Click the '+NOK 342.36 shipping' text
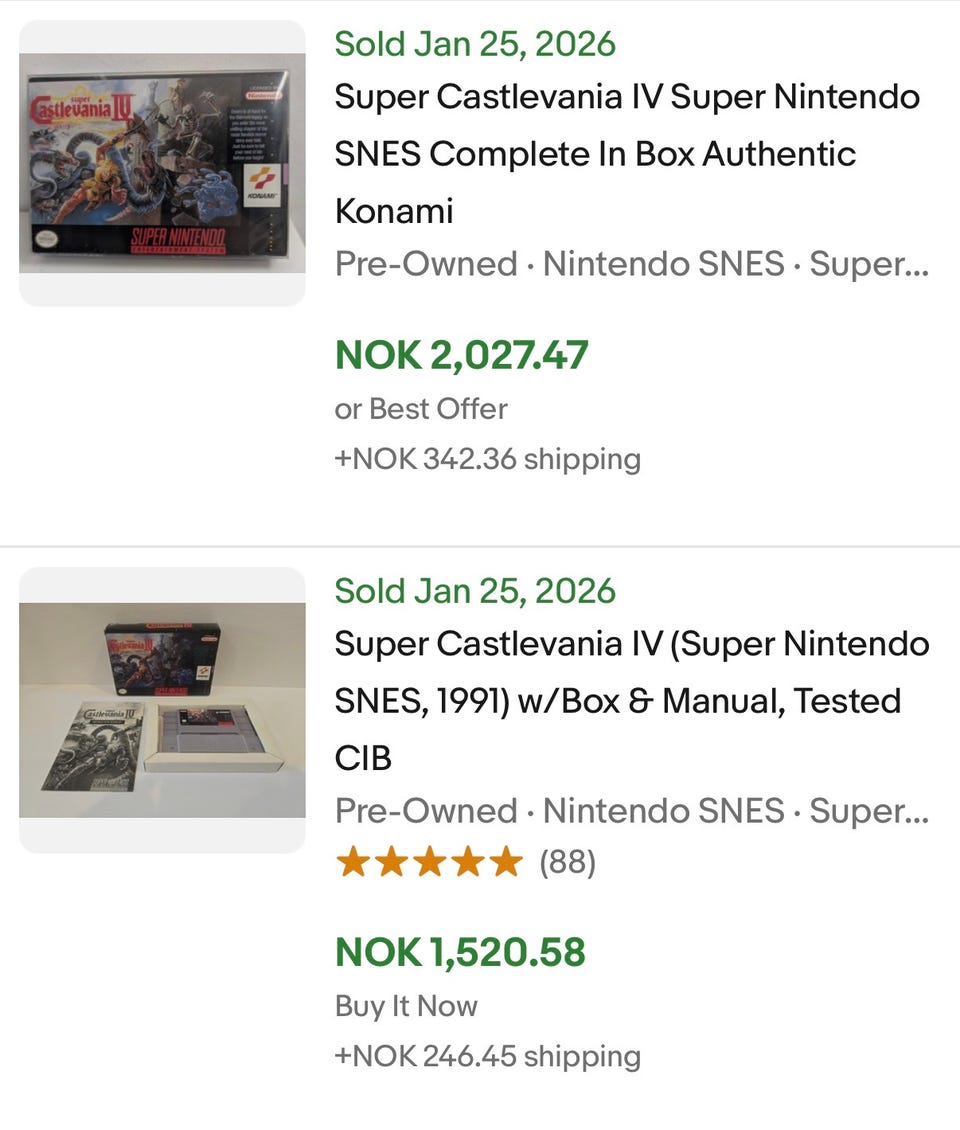This screenshot has height=1130, width=960. click(x=487, y=459)
